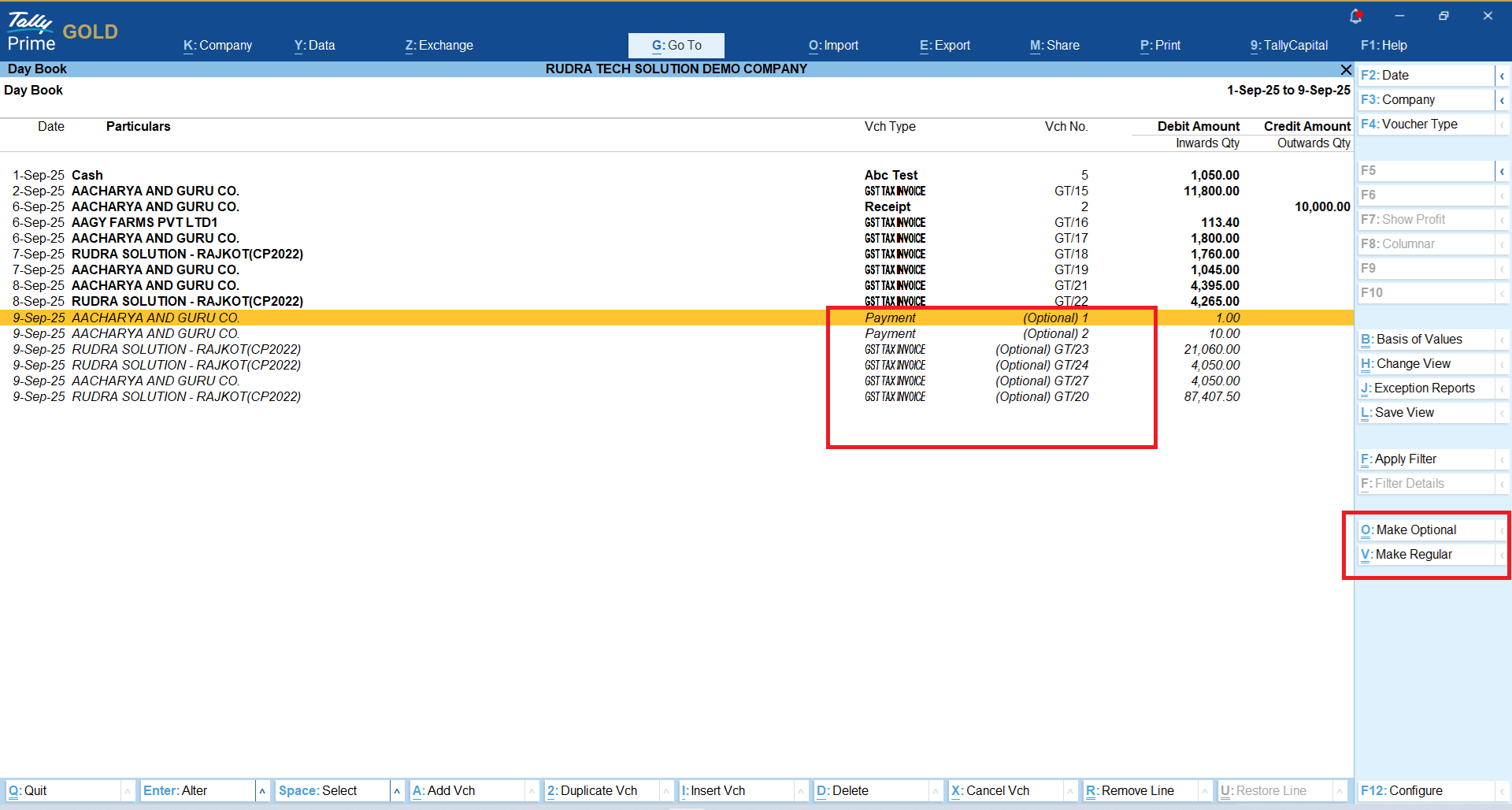Click the Tally Prime logo

point(31,32)
